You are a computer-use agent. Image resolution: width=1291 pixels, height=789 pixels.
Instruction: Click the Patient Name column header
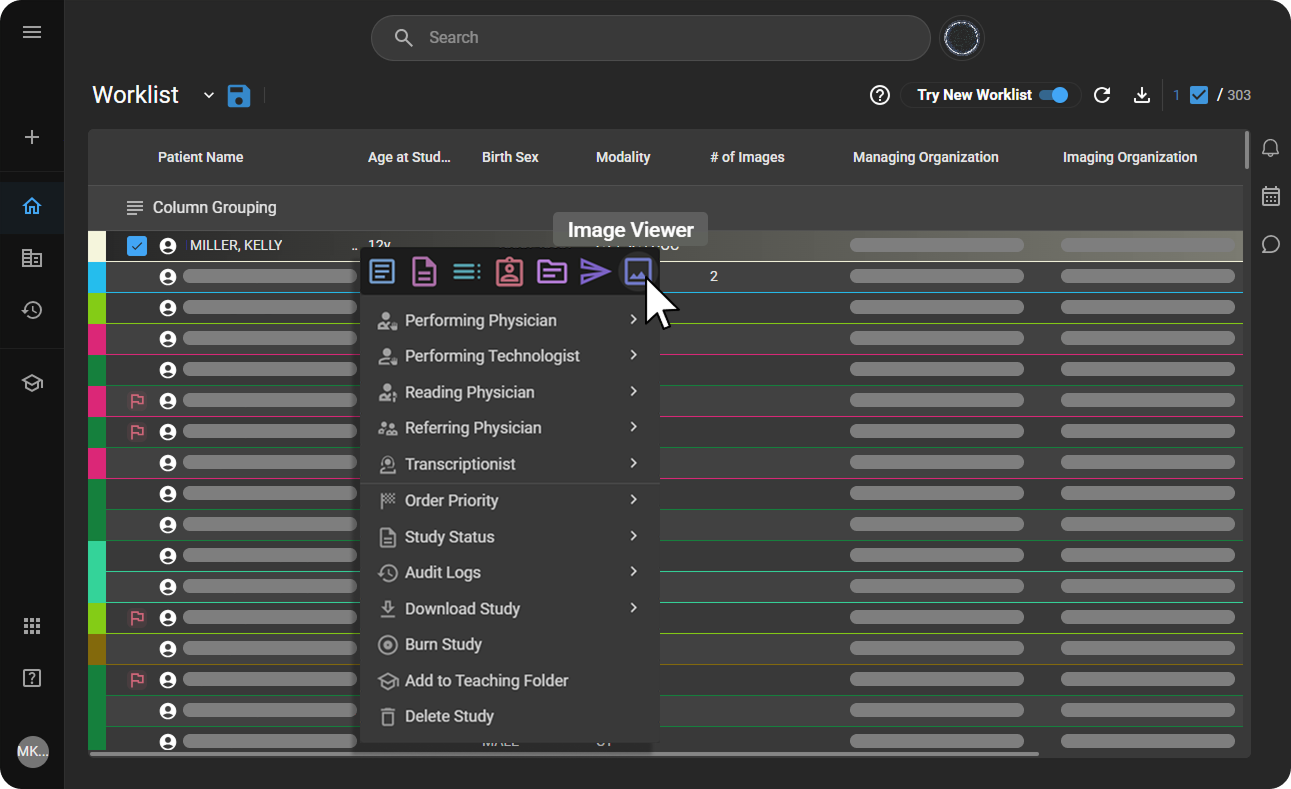click(200, 157)
